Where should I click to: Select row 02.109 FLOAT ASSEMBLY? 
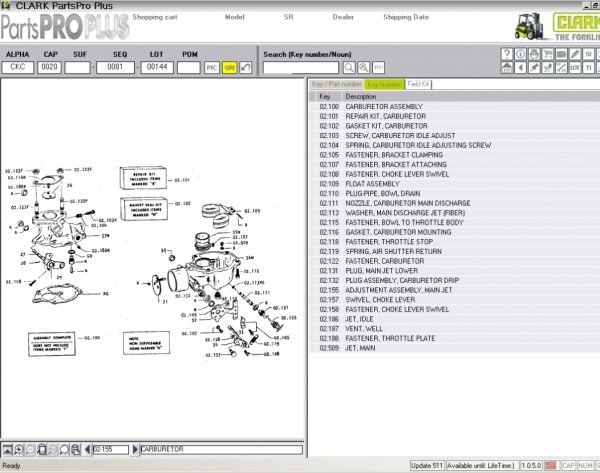(x=454, y=184)
